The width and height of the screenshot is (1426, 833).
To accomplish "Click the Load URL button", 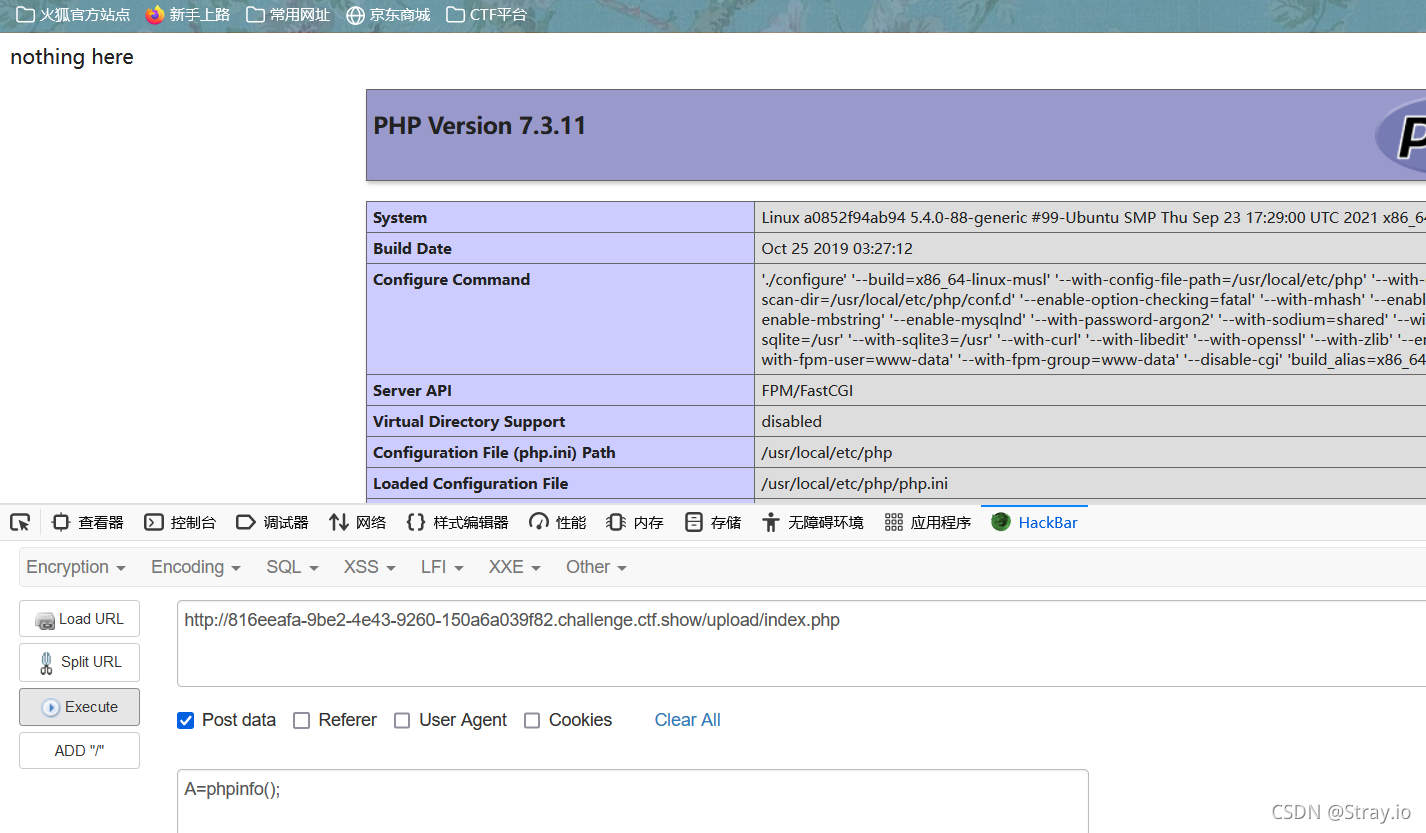I will pos(79,618).
